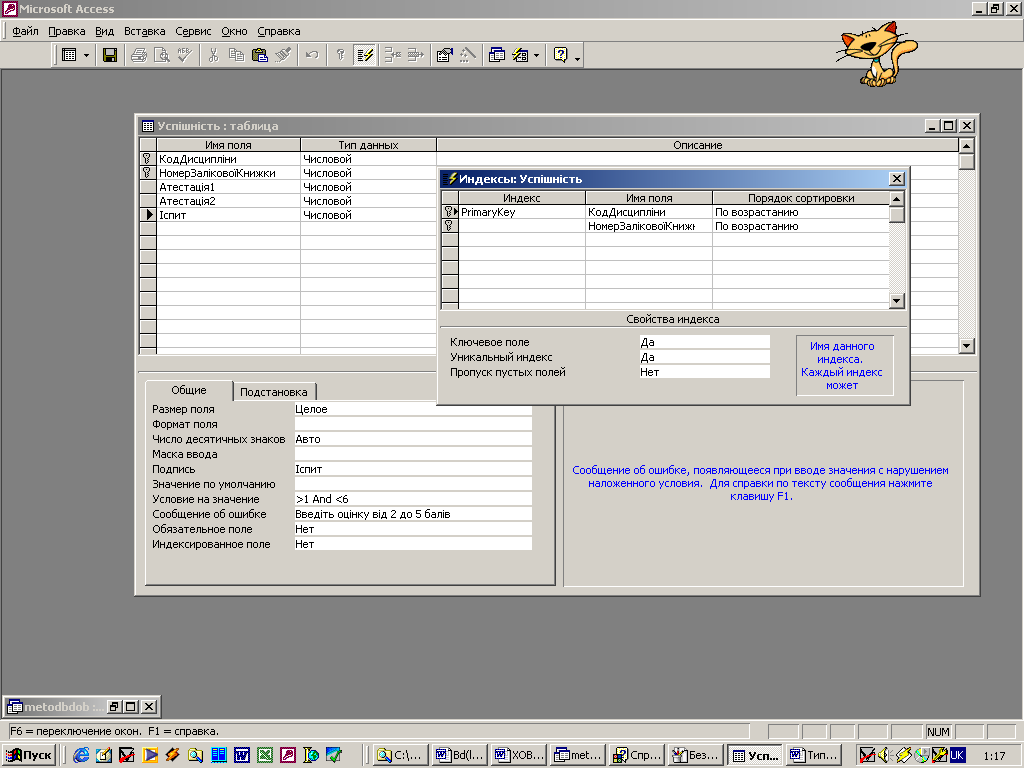Open Print Preview icon
Screen dimensions: 1024x768
pos(161,56)
